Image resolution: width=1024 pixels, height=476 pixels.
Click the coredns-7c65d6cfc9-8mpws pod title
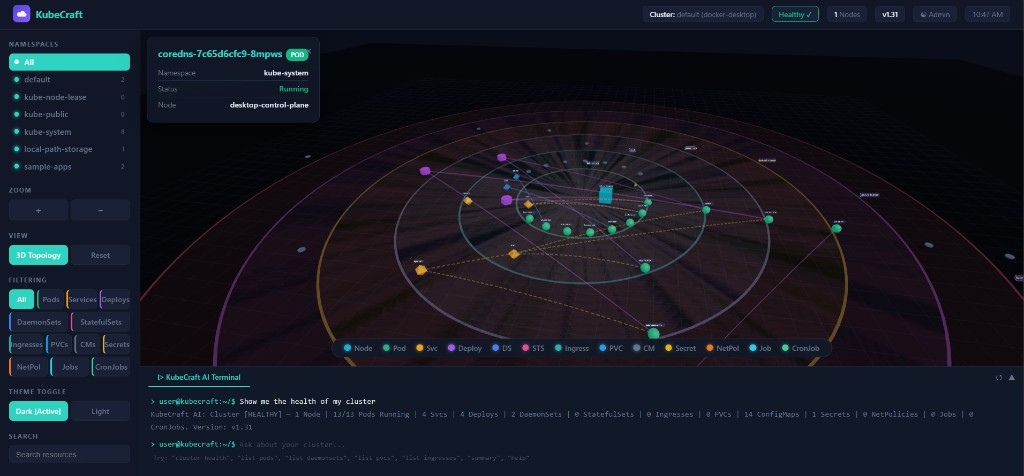point(220,54)
